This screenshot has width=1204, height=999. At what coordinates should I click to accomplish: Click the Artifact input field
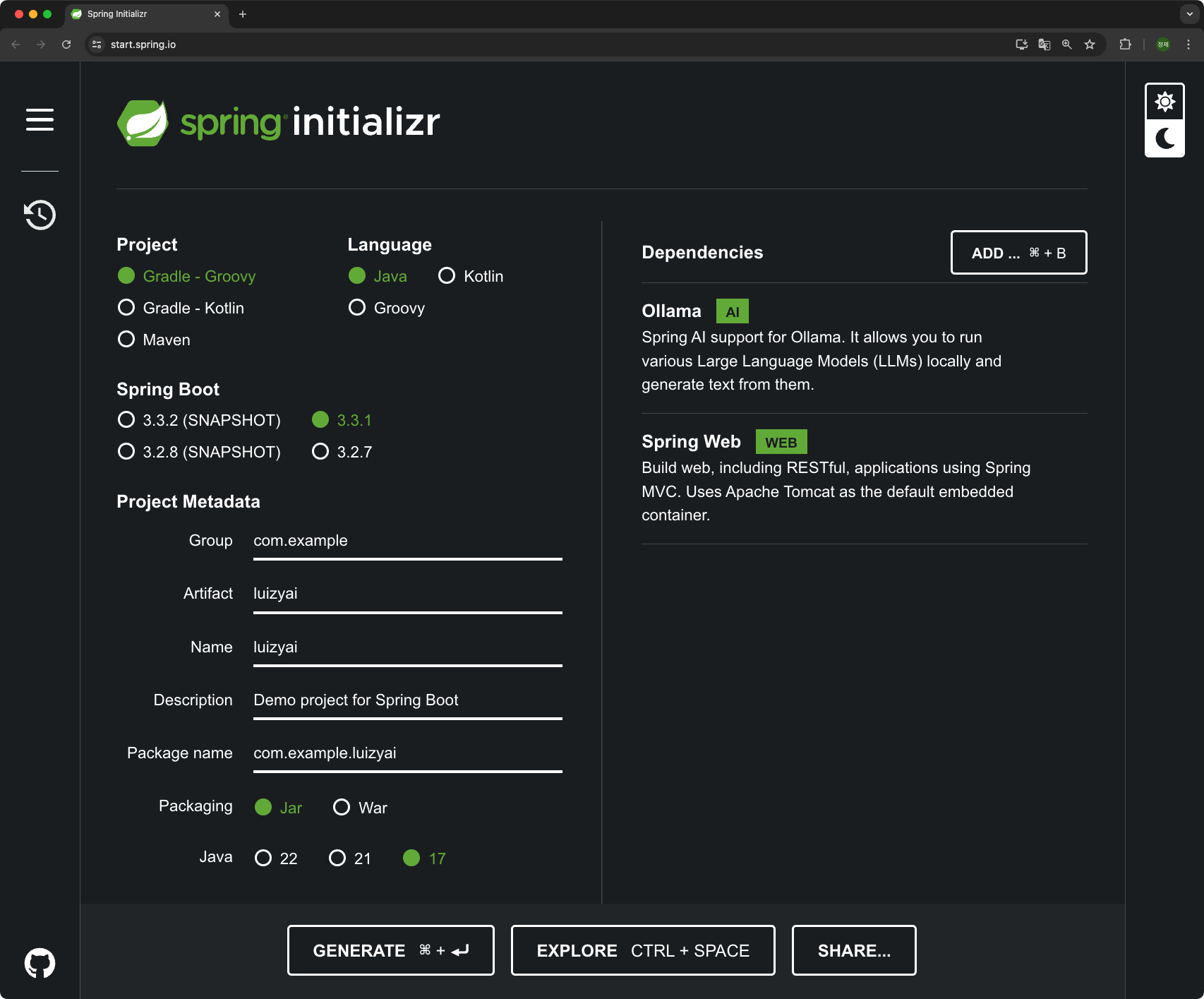point(408,594)
